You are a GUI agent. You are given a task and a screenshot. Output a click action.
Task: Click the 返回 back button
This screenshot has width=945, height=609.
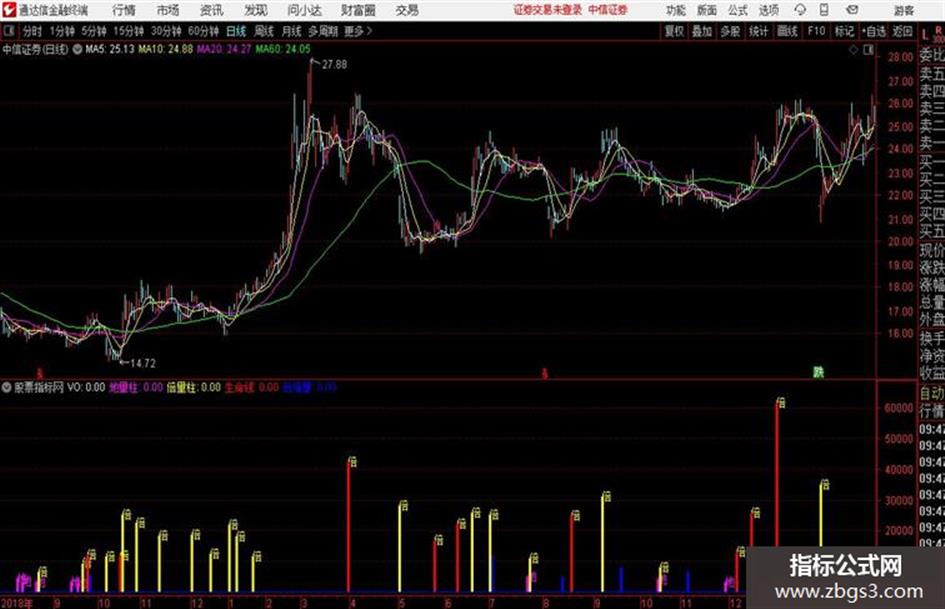click(x=902, y=31)
